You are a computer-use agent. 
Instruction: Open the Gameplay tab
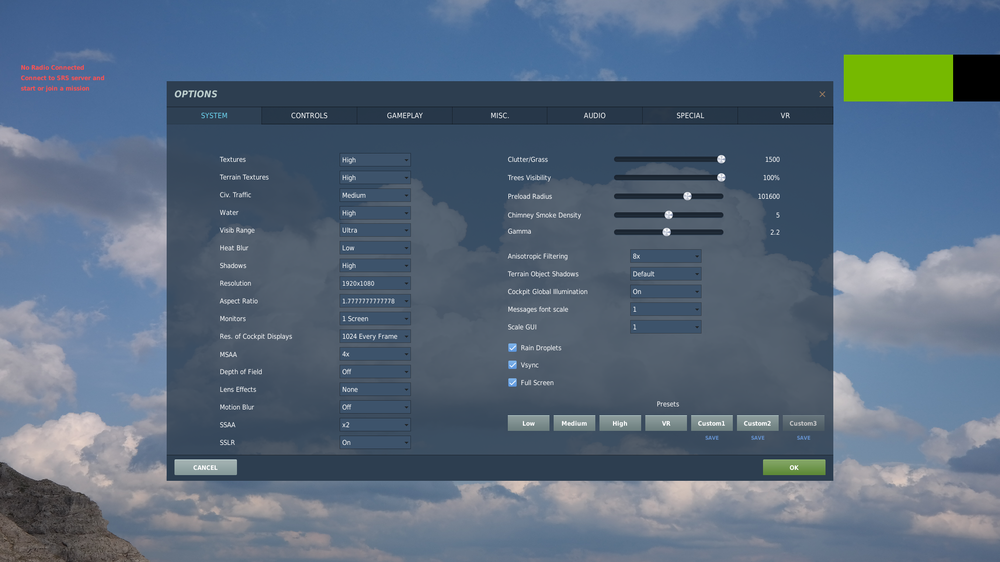404,115
